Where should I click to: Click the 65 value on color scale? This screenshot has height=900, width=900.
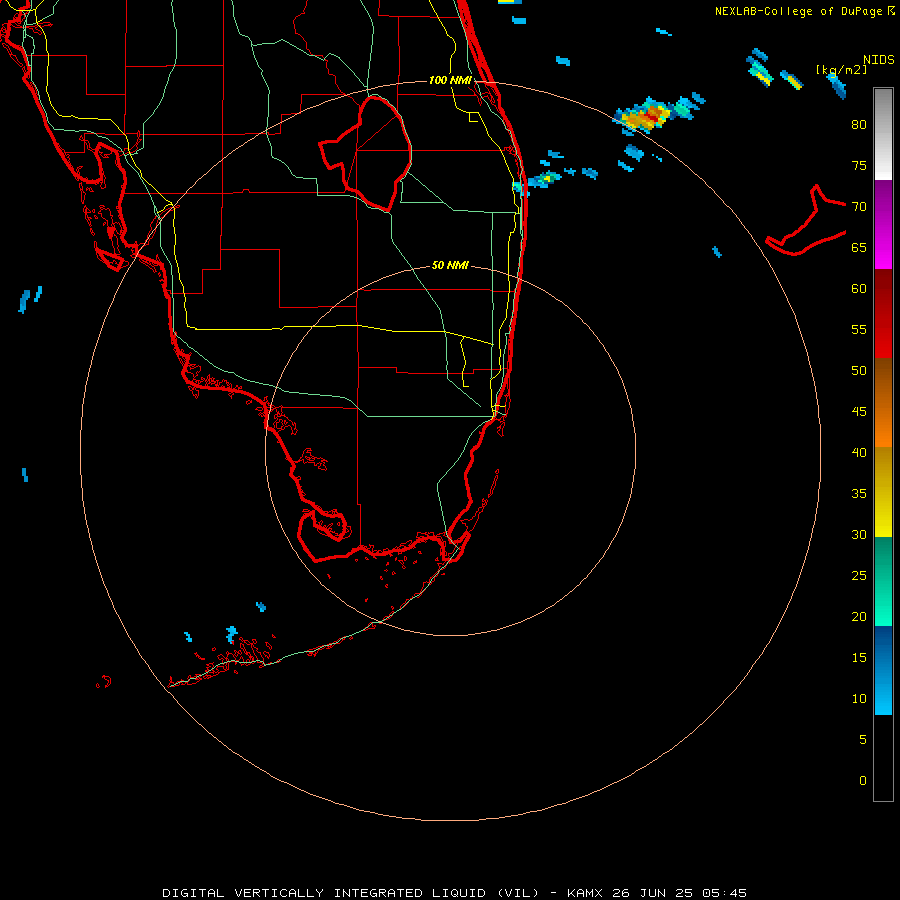[859, 247]
